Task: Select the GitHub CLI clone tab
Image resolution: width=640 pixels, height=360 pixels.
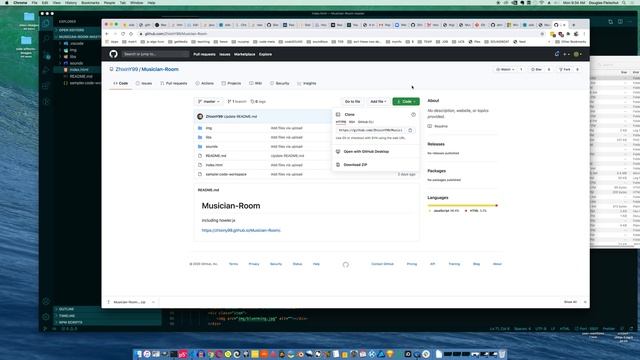Action: (x=366, y=122)
